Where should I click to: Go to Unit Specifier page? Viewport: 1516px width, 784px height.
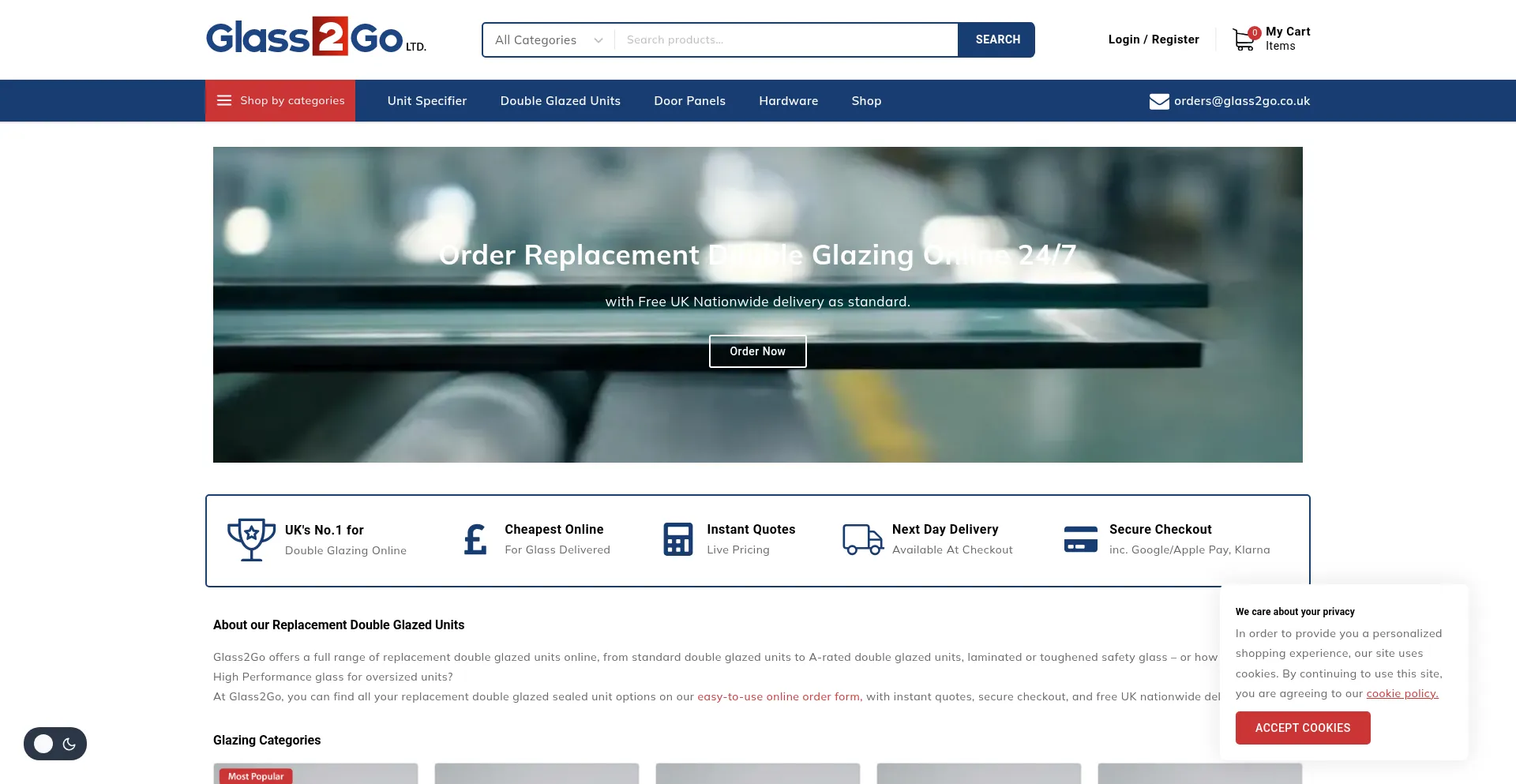point(426,101)
